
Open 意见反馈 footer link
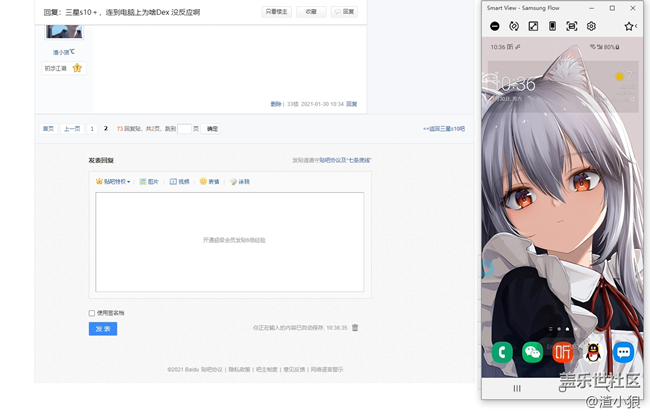click(294, 369)
